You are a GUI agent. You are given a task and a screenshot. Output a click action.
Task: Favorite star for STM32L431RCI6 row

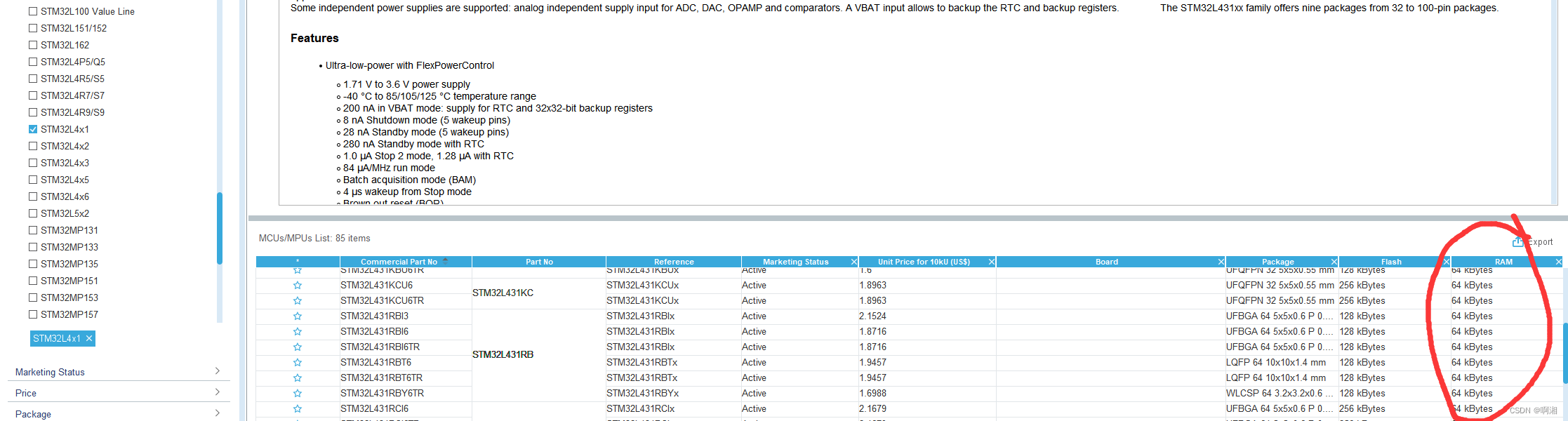[298, 409]
